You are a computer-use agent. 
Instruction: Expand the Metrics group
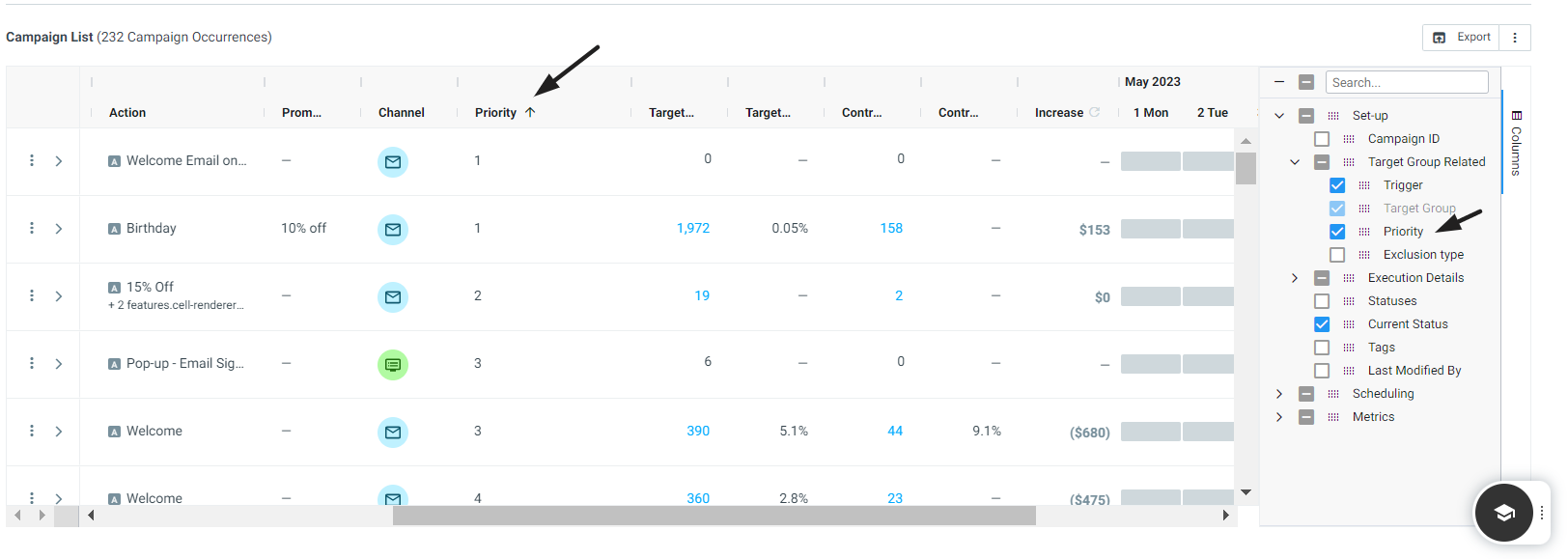pyautogui.click(x=1279, y=417)
